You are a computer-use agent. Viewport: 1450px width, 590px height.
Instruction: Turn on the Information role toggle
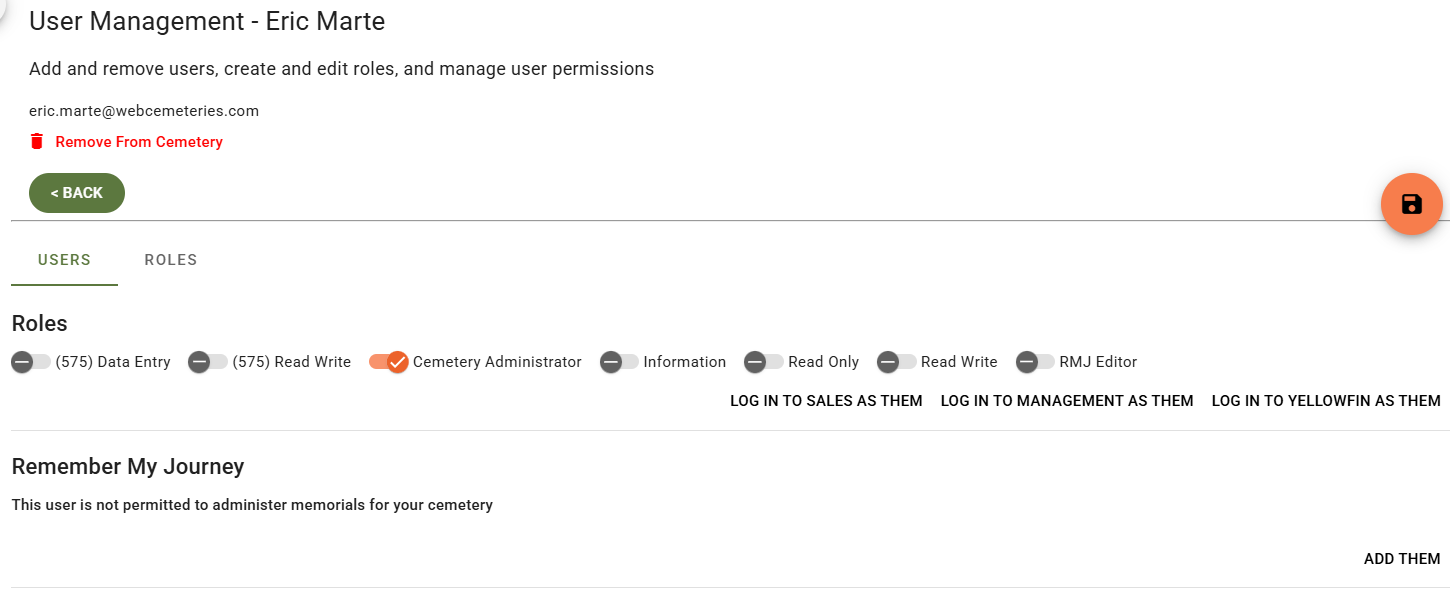(620, 362)
